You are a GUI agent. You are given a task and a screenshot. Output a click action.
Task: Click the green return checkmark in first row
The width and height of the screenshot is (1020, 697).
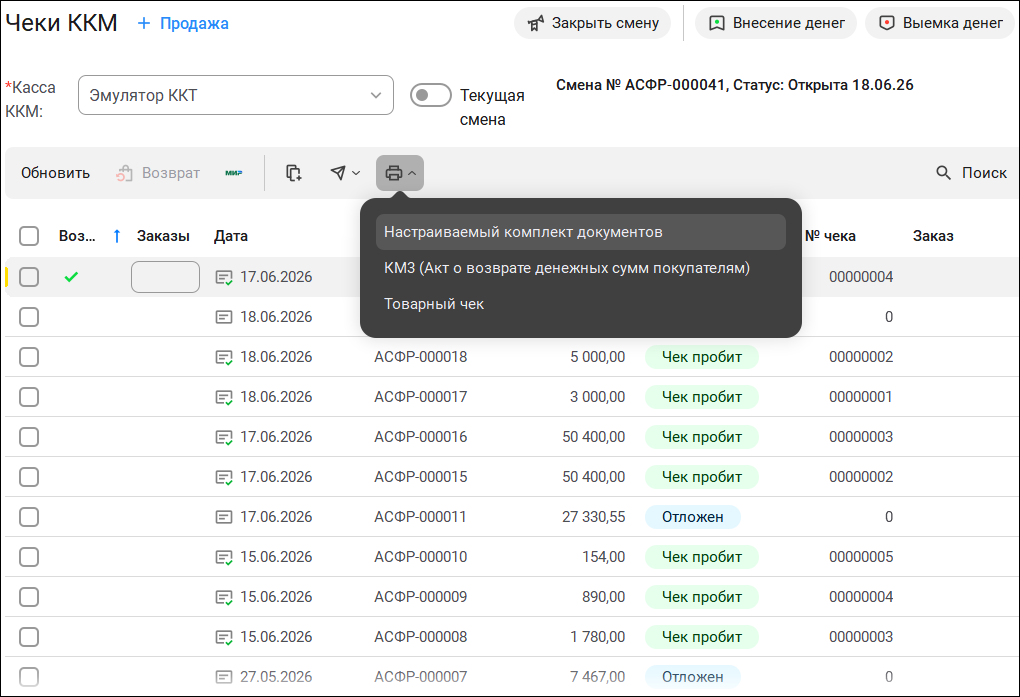pyautogui.click(x=72, y=277)
